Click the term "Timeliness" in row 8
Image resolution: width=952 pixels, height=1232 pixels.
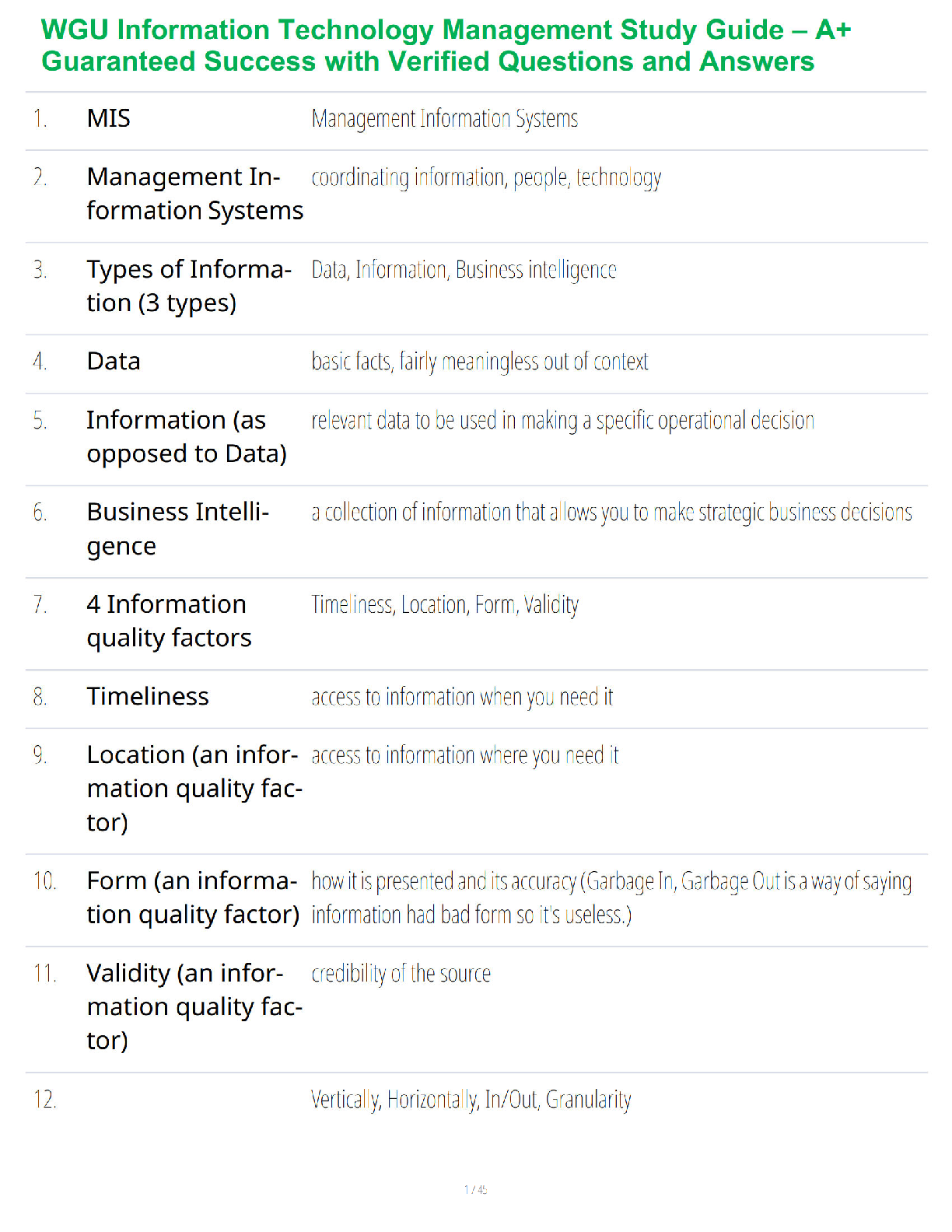148,697
